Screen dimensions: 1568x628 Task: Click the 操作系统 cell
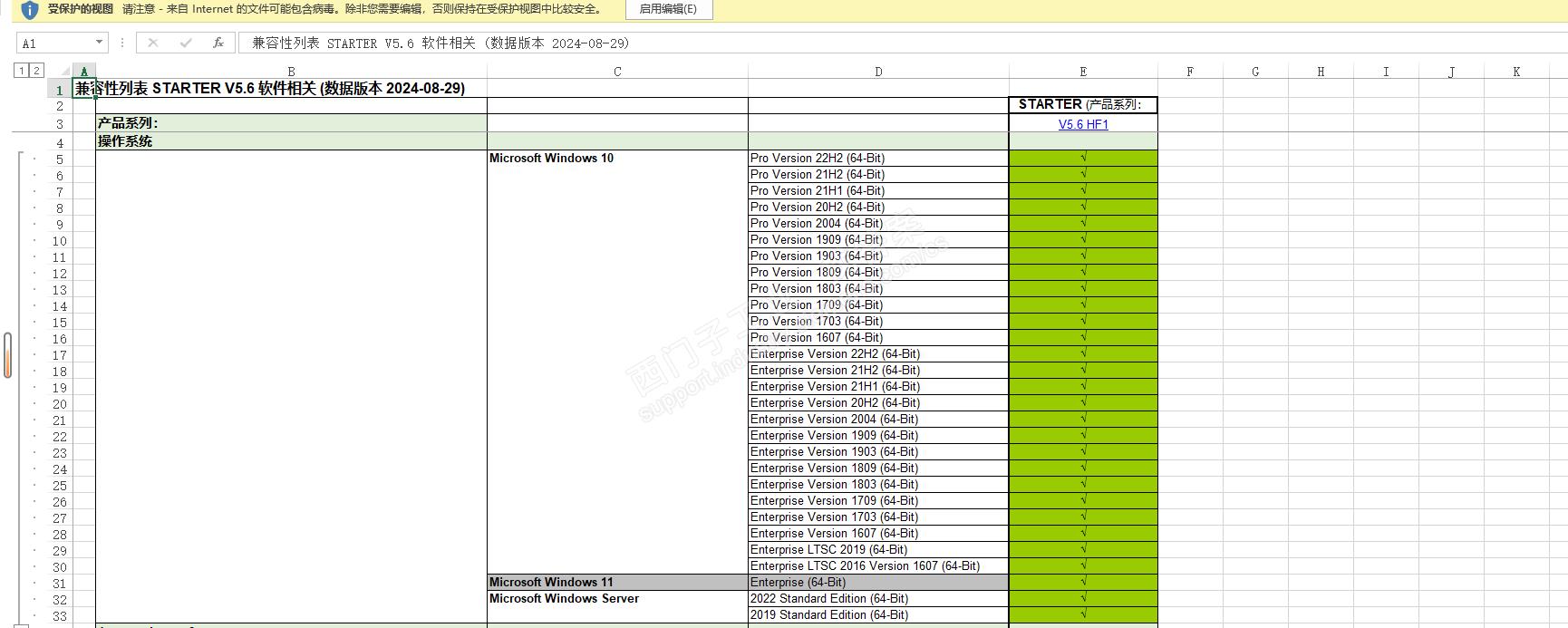pos(291,141)
